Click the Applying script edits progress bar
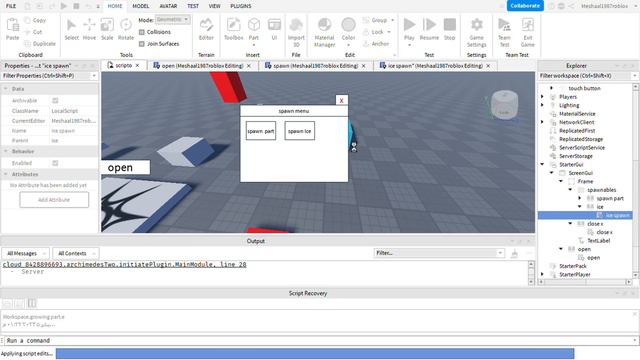The image size is (640, 360). point(315,354)
